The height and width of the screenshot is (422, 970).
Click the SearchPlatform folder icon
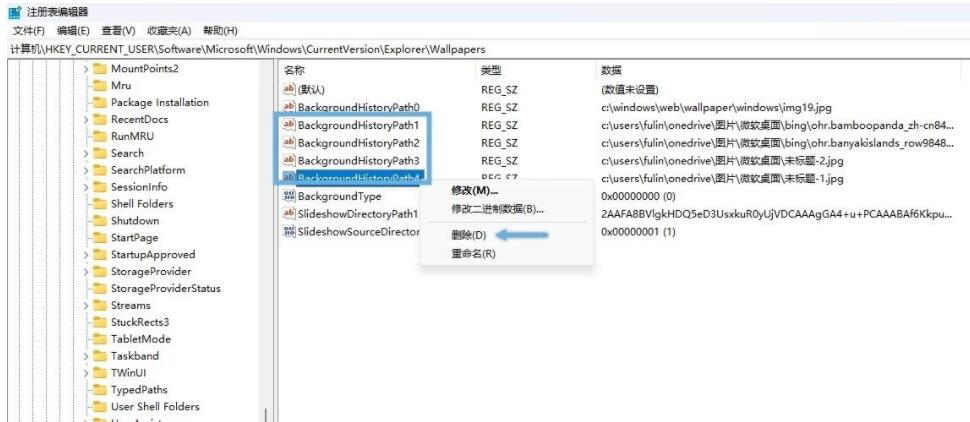[100, 170]
